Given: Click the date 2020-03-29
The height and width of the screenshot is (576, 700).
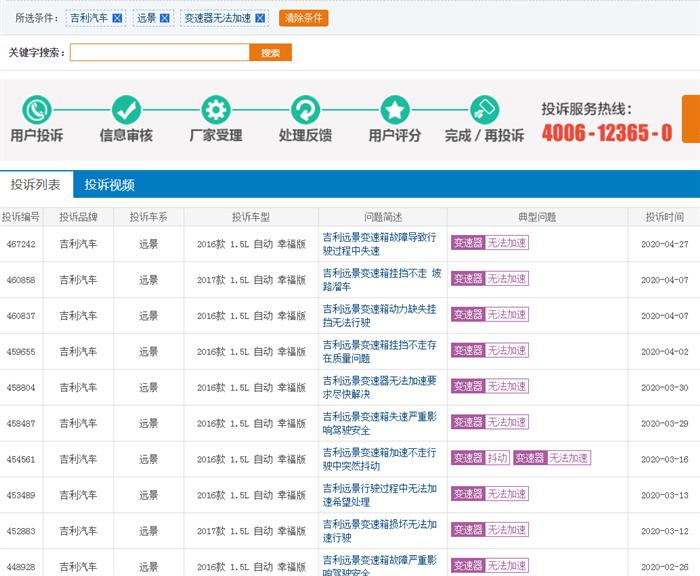Looking at the screenshot, I should 665,423.
